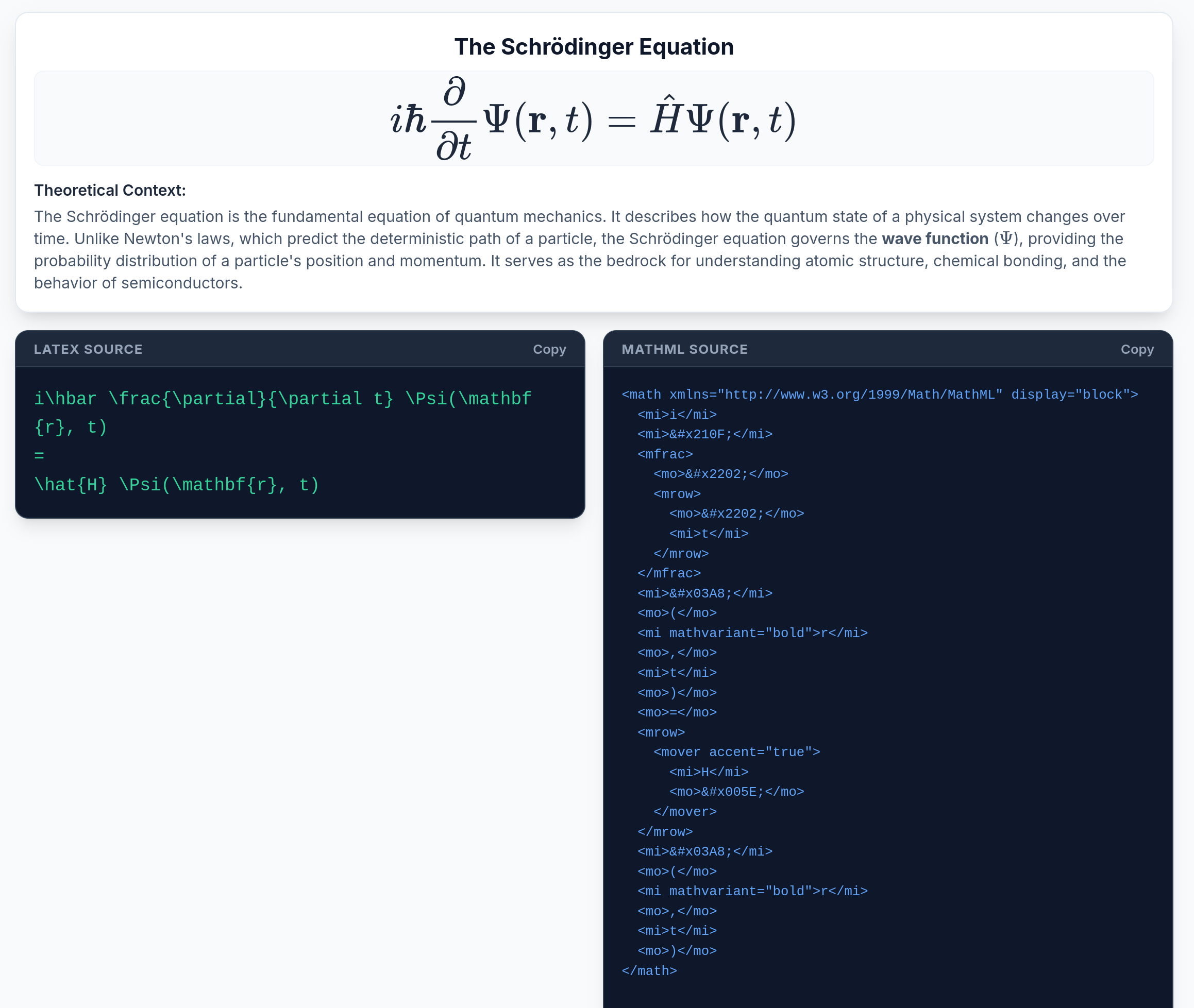Click the '</mfrac>' closing tag line

669,573
